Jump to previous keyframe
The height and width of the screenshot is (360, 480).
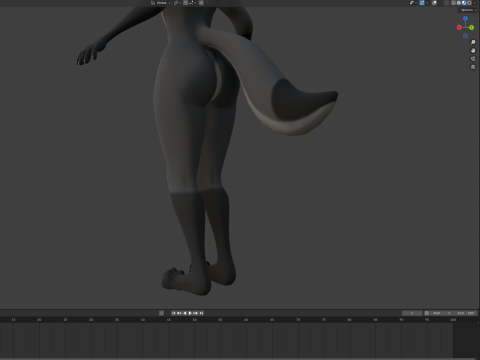(x=179, y=313)
